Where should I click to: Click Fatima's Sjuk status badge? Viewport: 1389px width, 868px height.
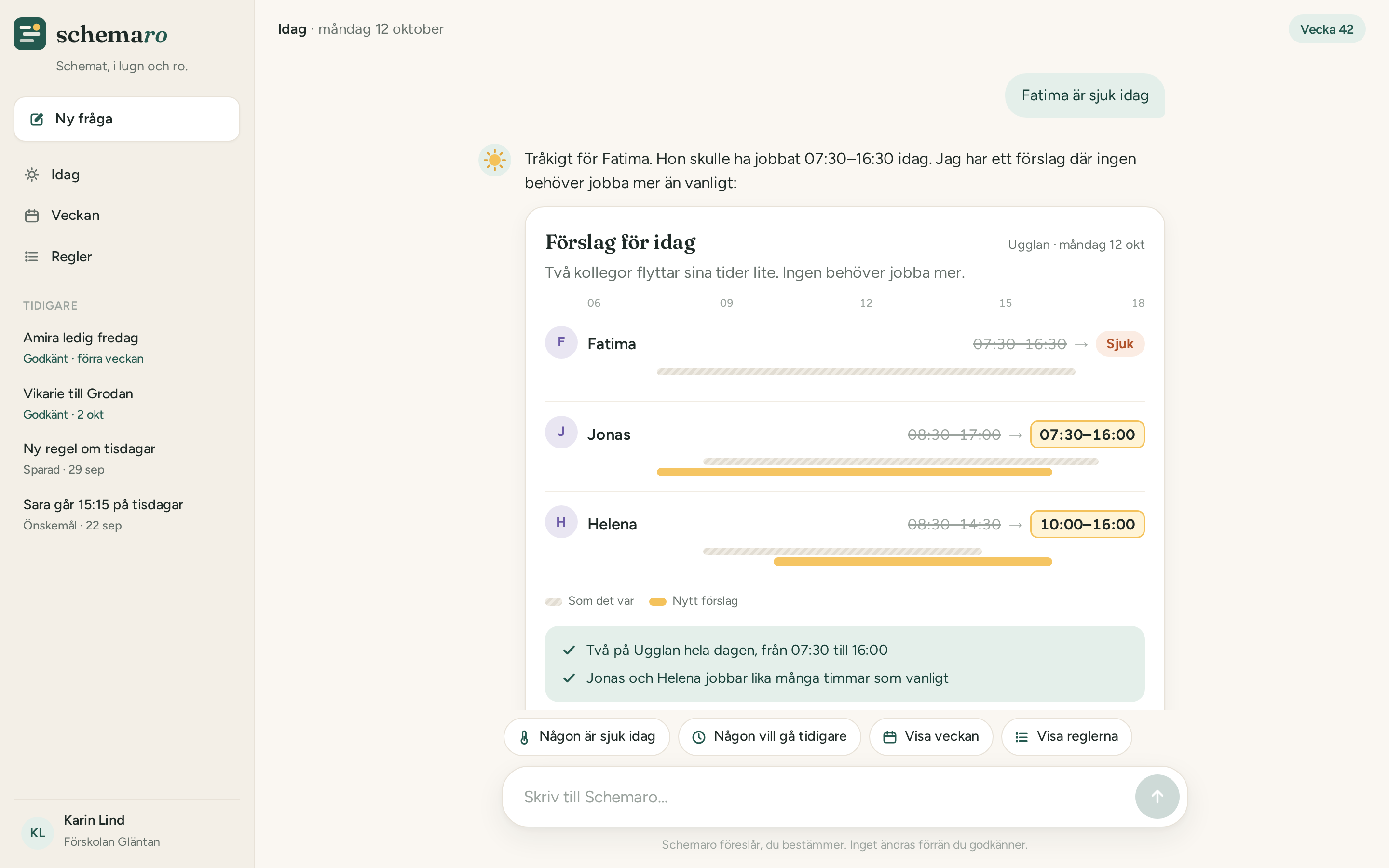coord(1120,344)
